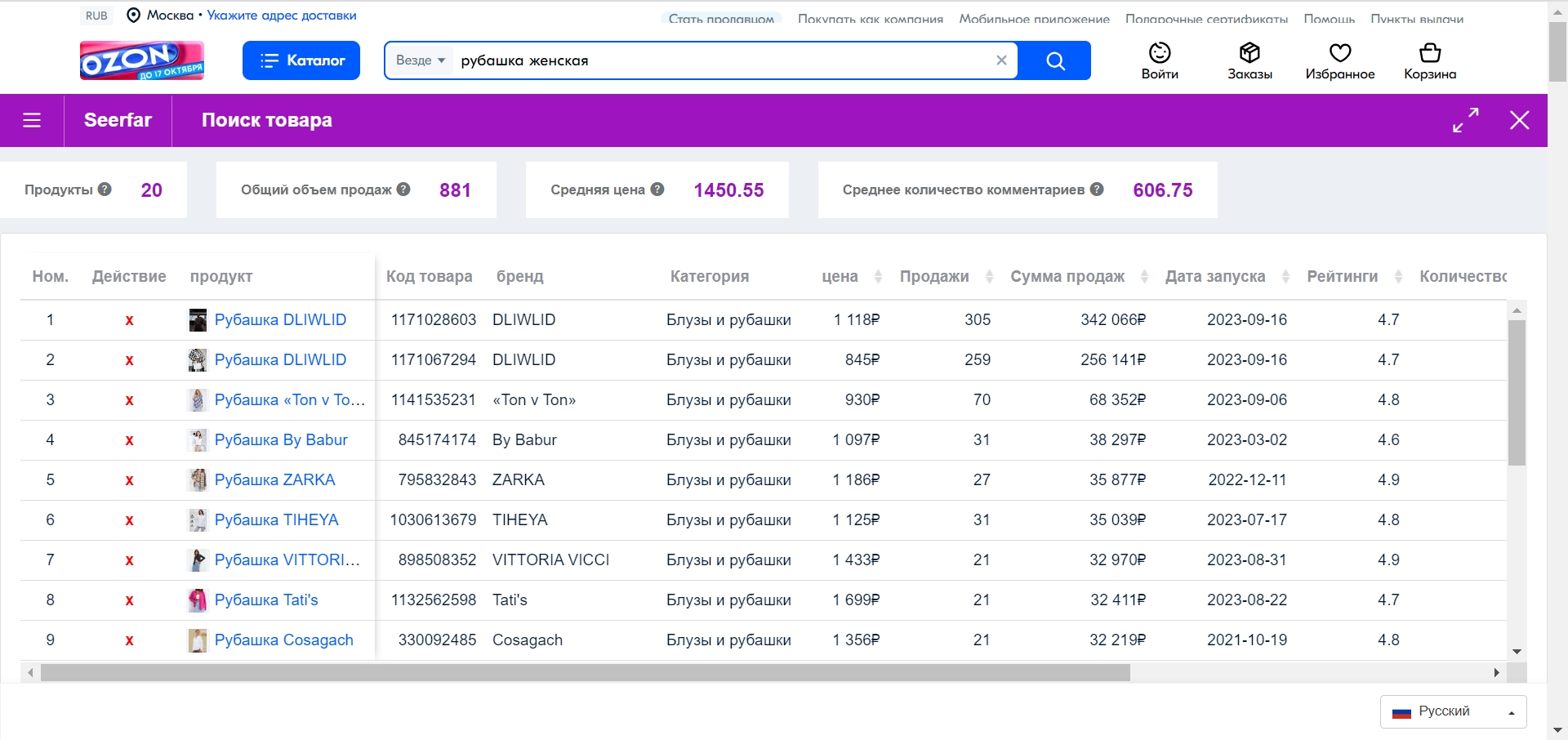Click the RUB currency selector
This screenshot has height=740, width=1568.
(x=96, y=16)
